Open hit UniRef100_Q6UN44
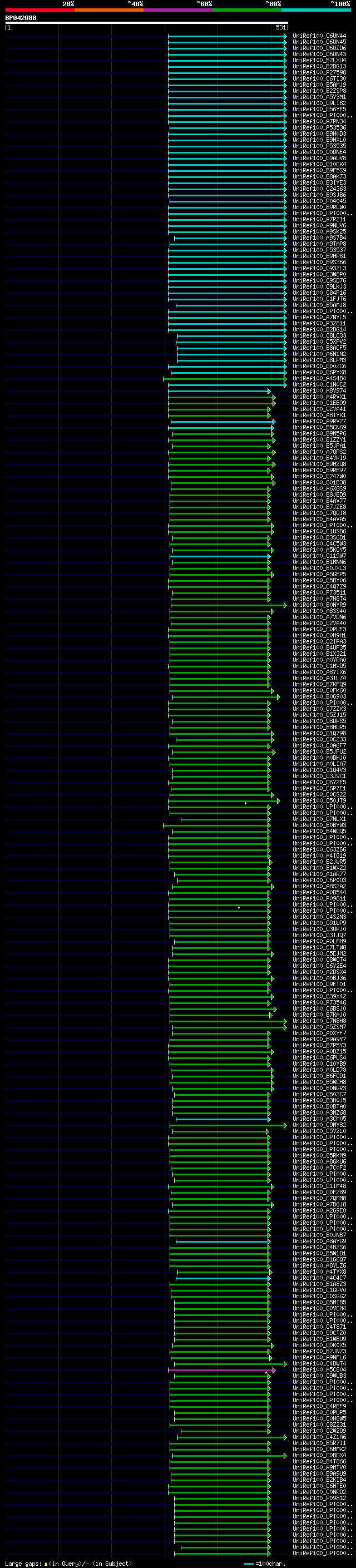 coord(319,36)
